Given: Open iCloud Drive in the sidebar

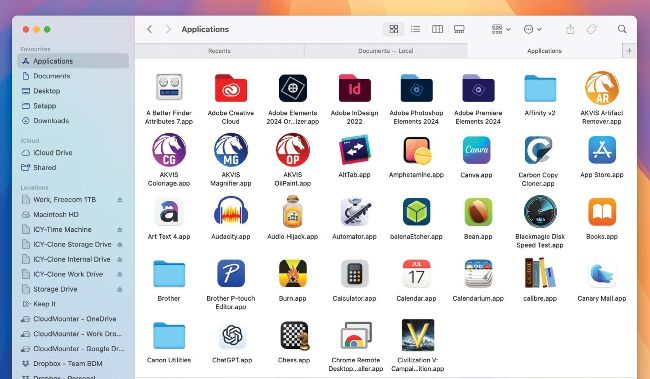Looking at the screenshot, I should pyautogui.click(x=73, y=153).
